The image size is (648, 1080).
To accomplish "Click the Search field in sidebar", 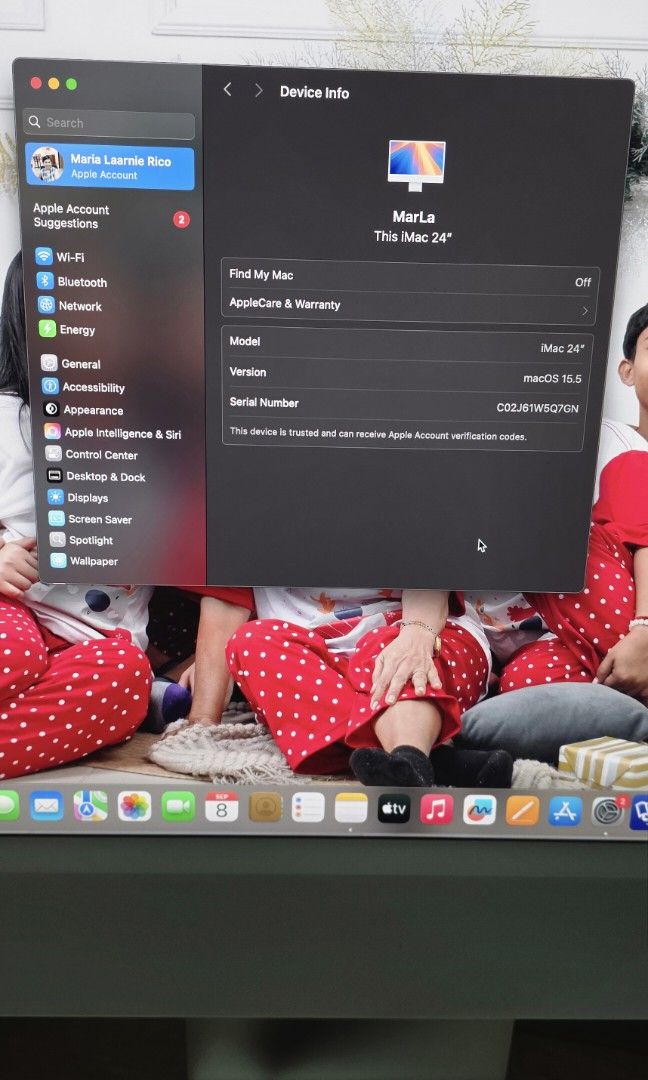I will click(109, 123).
